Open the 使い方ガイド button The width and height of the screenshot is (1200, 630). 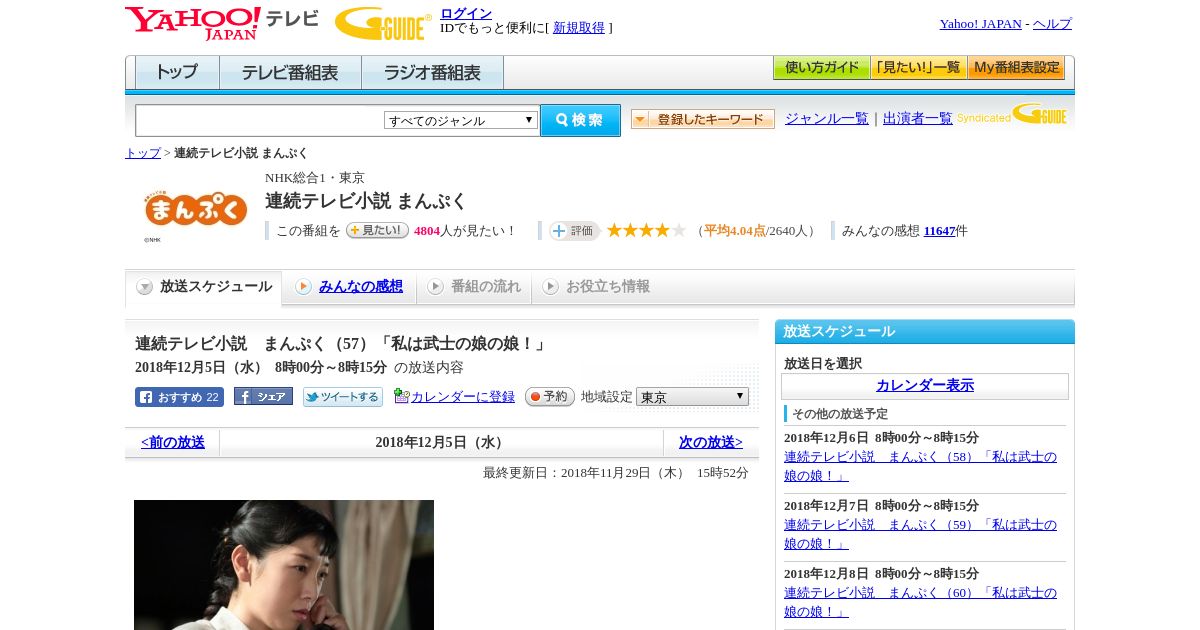tap(821, 68)
